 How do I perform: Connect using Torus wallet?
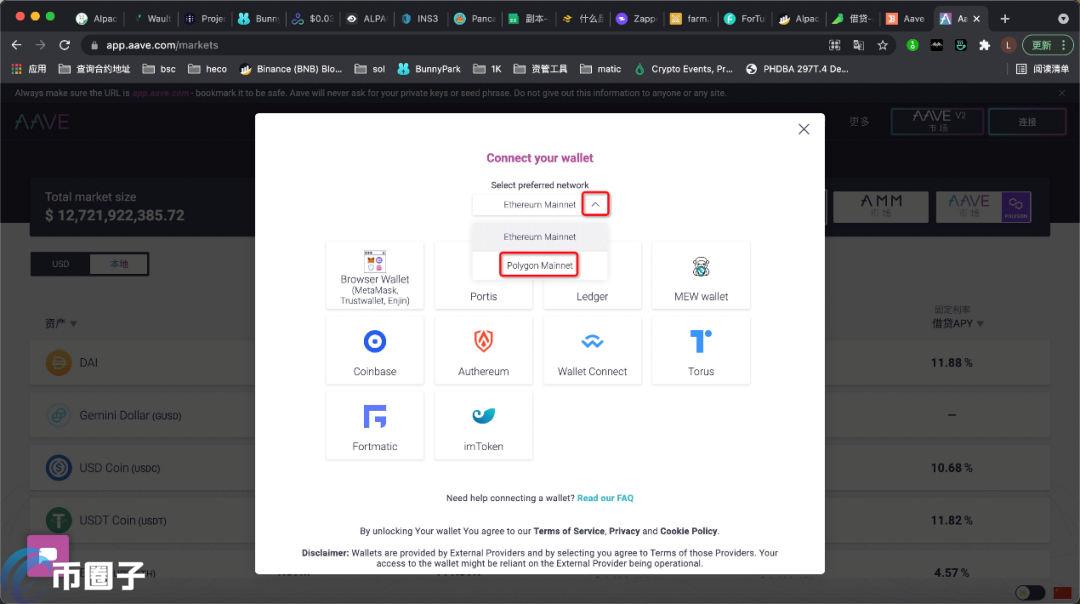click(700, 351)
